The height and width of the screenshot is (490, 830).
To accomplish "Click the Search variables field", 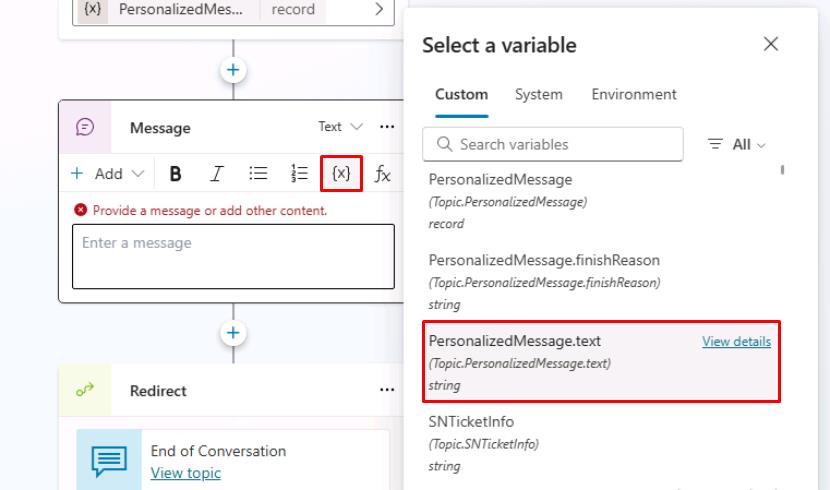I will pyautogui.click(x=553, y=144).
